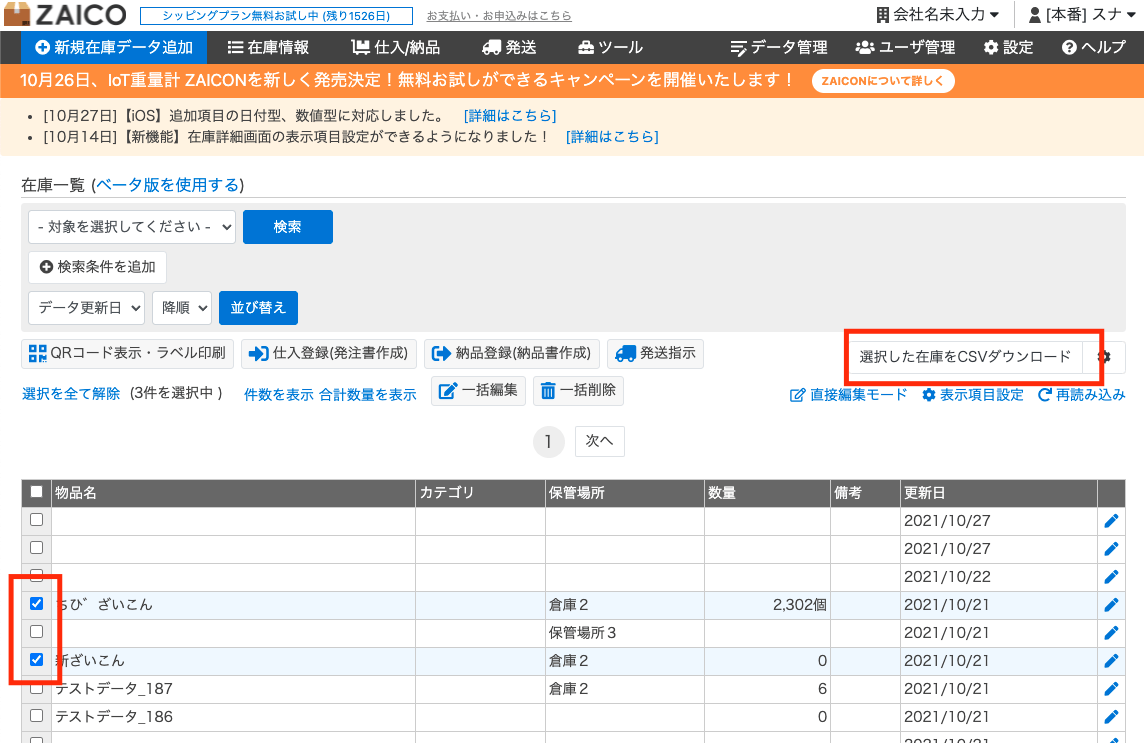Go to next page with 次へ
Viewport: 1144px width, 743px height.
(599, 441)
